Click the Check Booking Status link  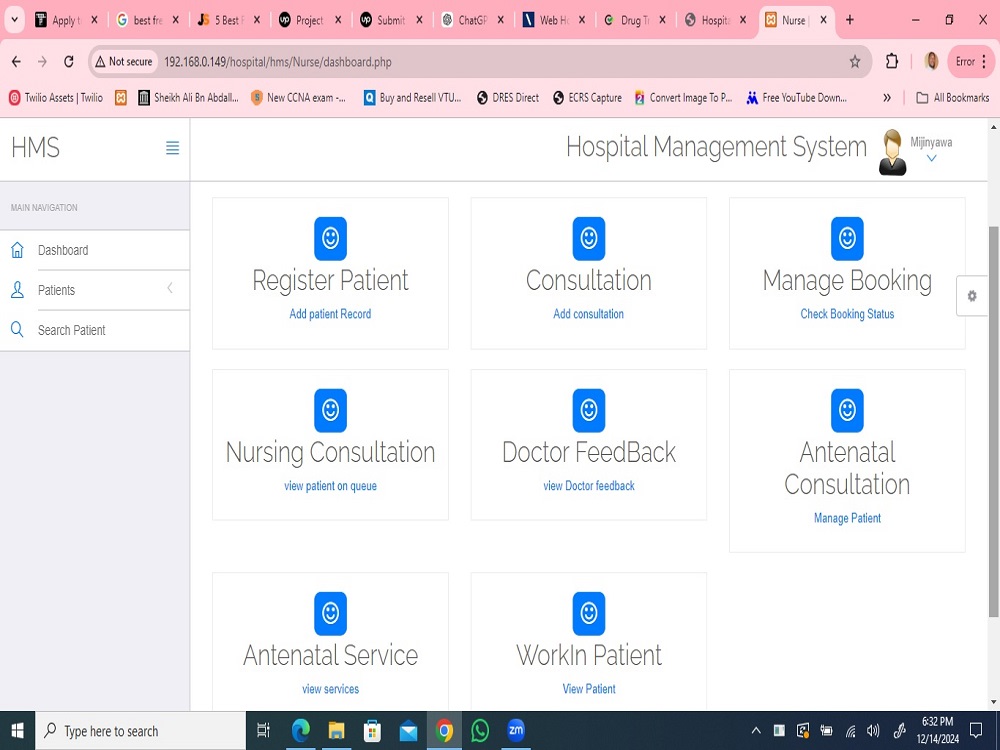pyautogui.click(x=847, y=314)
